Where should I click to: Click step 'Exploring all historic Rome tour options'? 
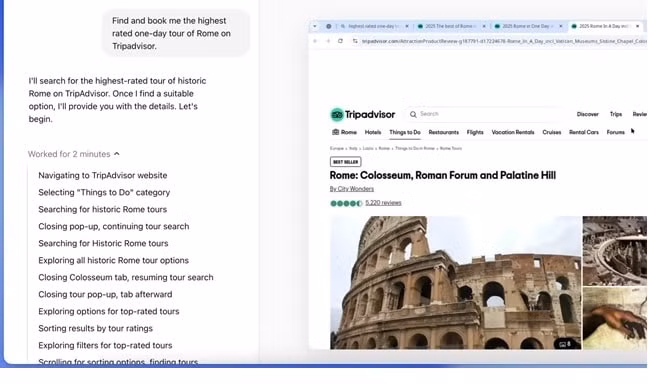point(114,260)
